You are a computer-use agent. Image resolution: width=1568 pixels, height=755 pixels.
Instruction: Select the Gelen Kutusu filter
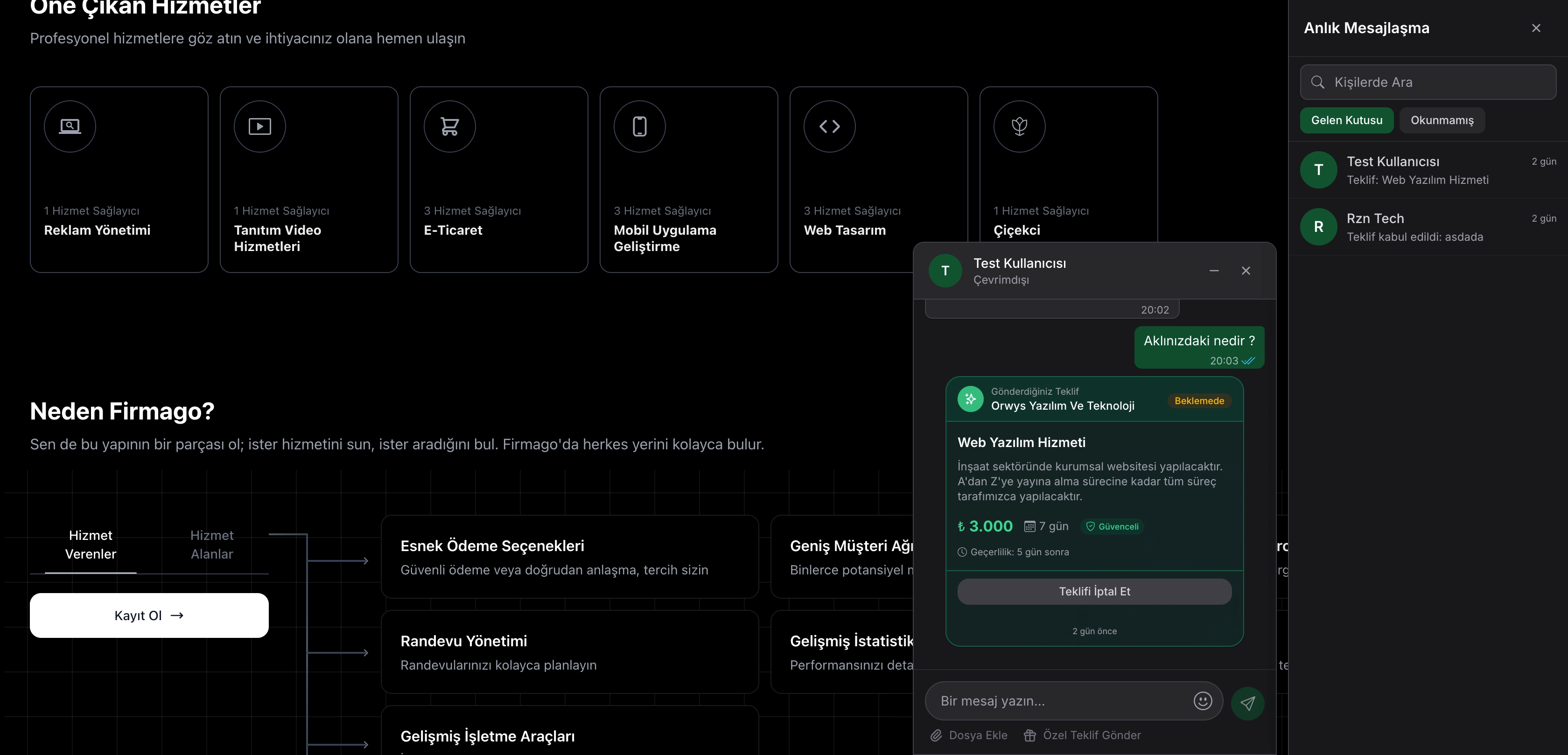click(x=1346, y=120)
